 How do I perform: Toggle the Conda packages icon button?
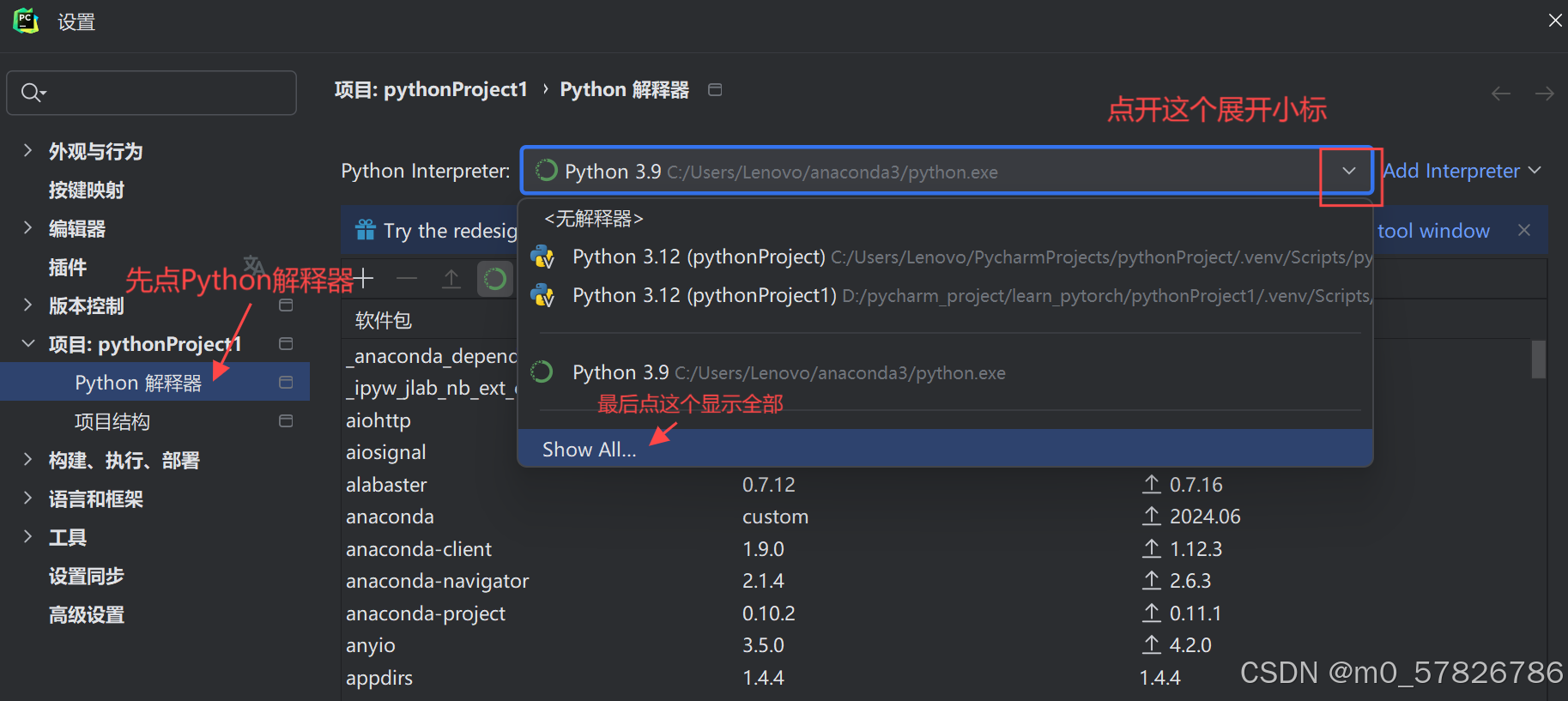click(x=495, y=279)
